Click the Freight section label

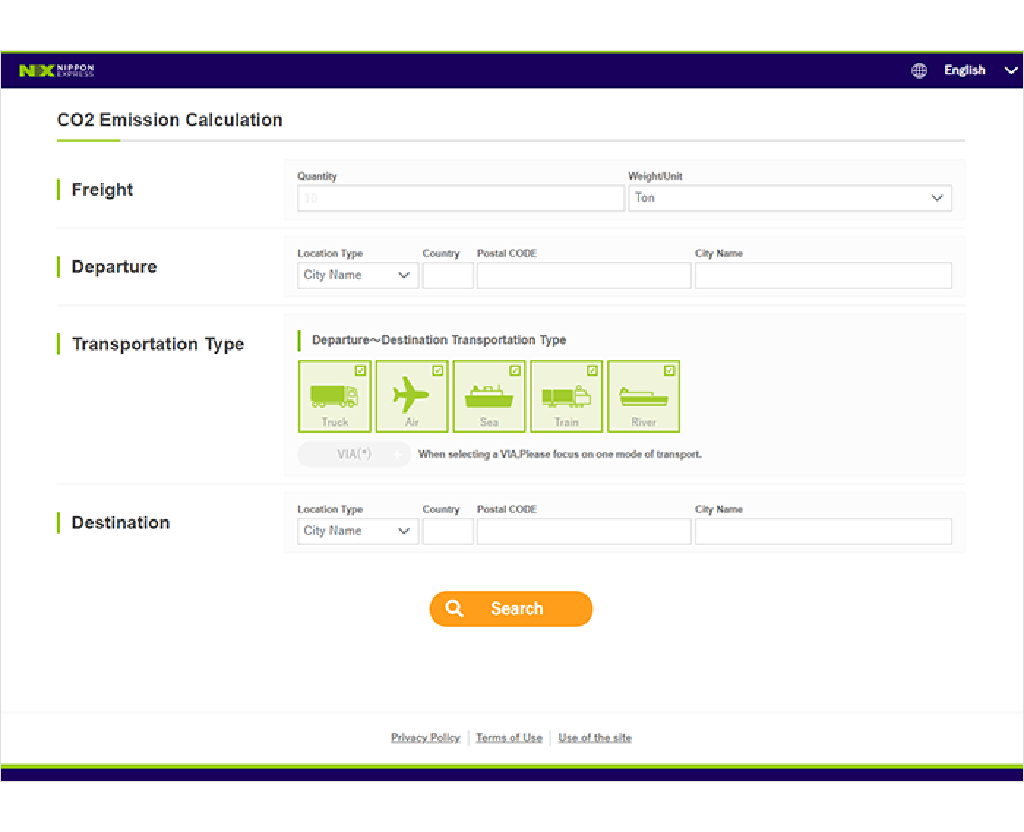coord(102,190)
